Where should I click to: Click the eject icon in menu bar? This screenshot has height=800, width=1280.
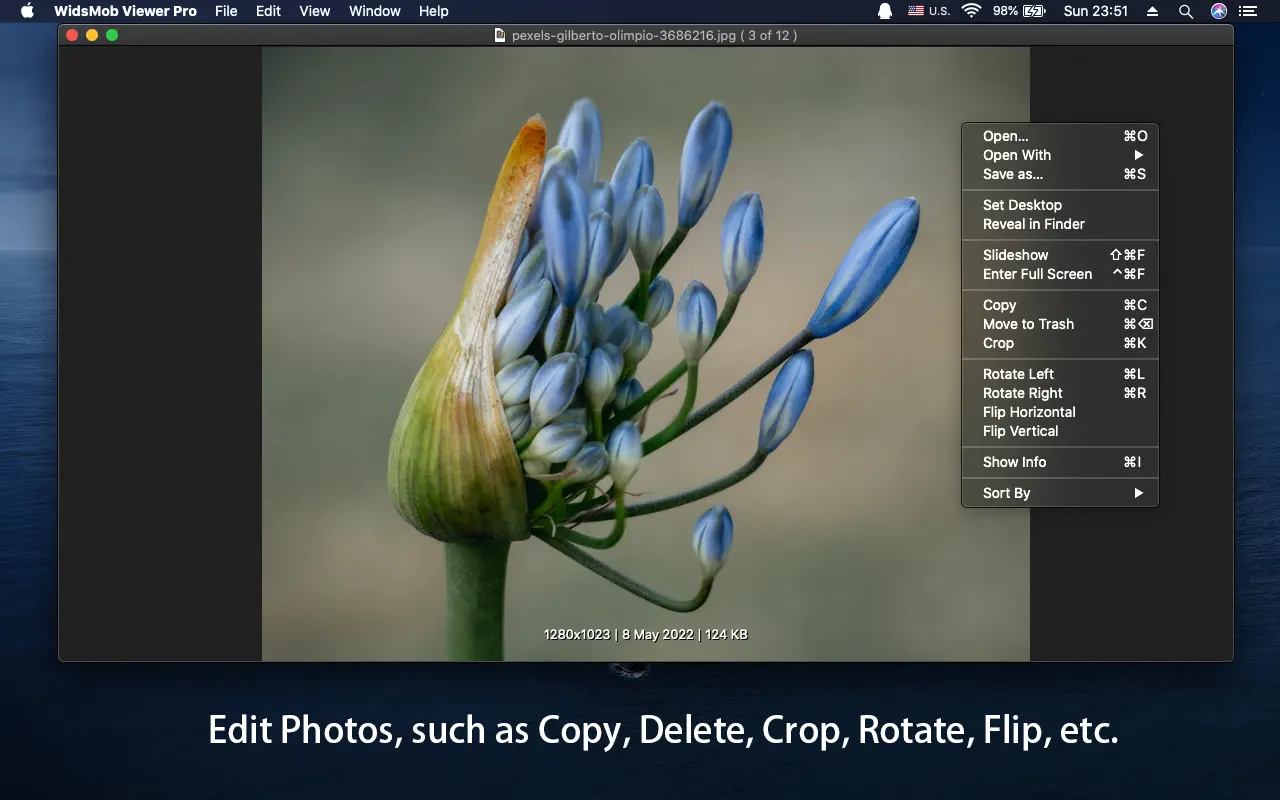[1153, 11]
